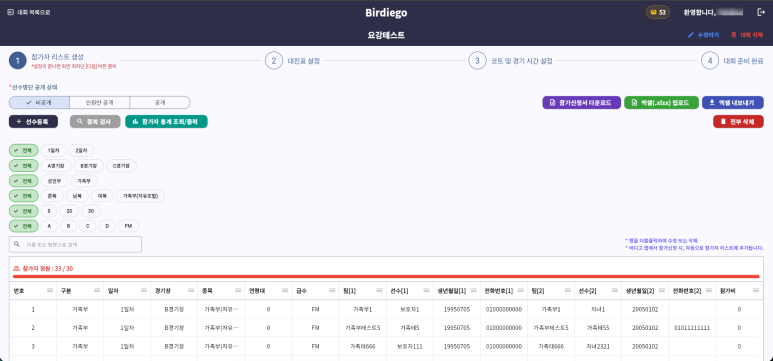
Task: Open 종목 column menu icon
Action: click(239, 291)
